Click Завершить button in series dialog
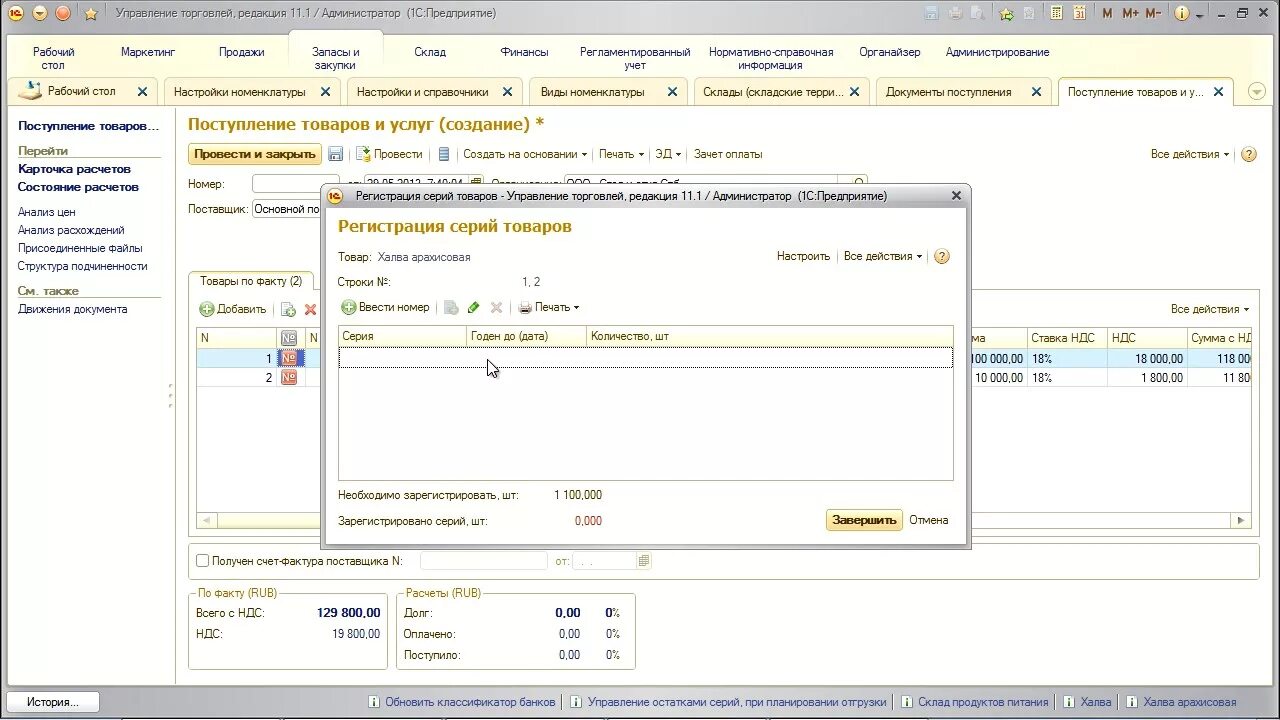1280x720 pixels. (x=864, y=520)
